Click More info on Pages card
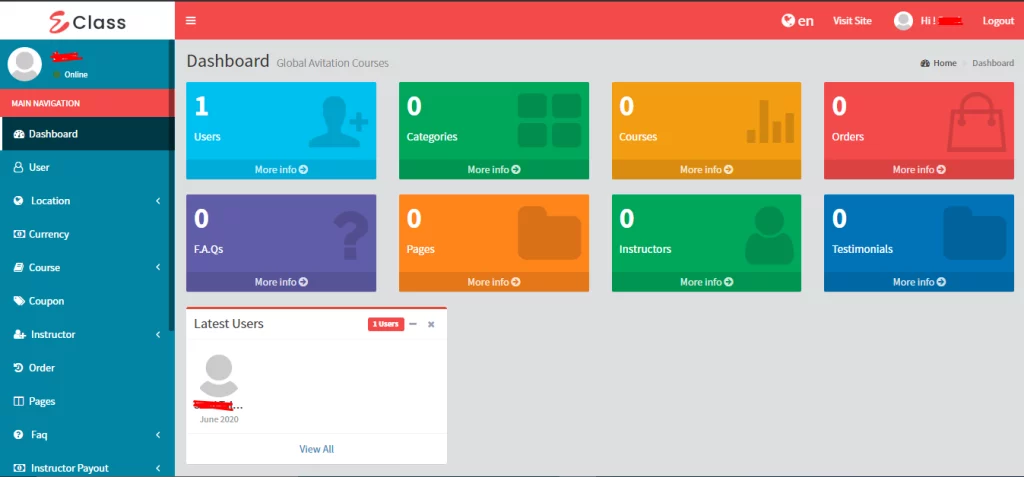 (x=494, y=282)
